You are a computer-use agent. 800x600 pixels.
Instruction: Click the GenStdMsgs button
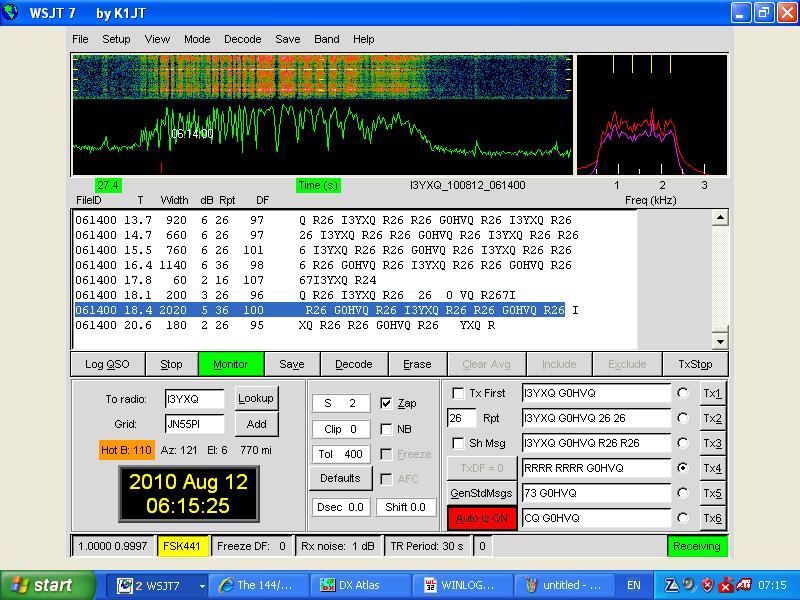click(x=481, y=493)
